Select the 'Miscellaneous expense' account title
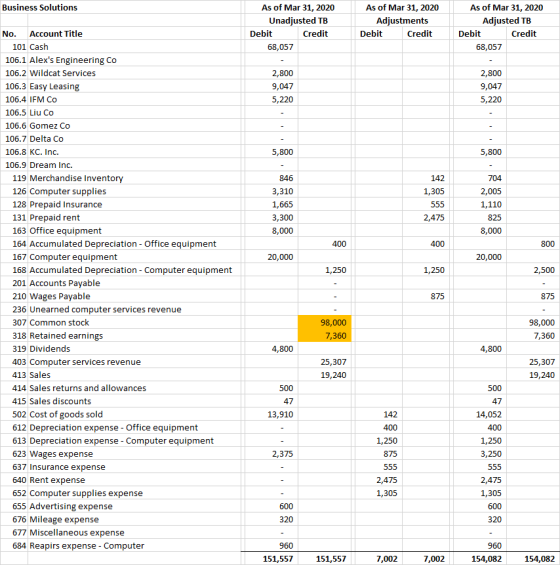 [x=77, y=533]
